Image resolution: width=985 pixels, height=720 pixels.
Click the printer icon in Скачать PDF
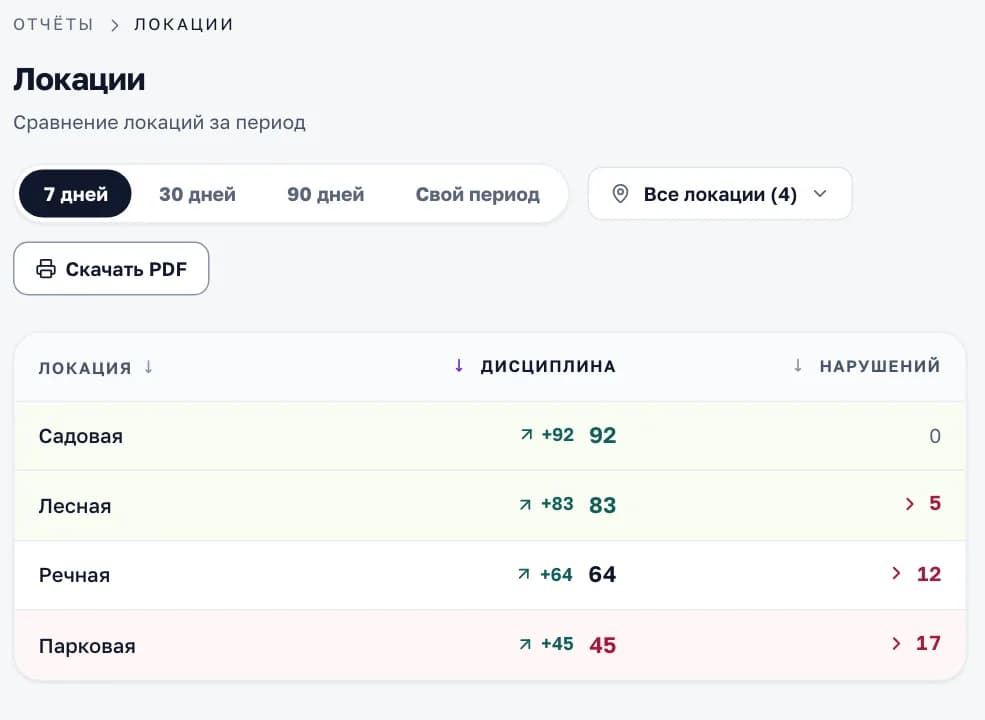pyautogui.click(x=46, y=269)
